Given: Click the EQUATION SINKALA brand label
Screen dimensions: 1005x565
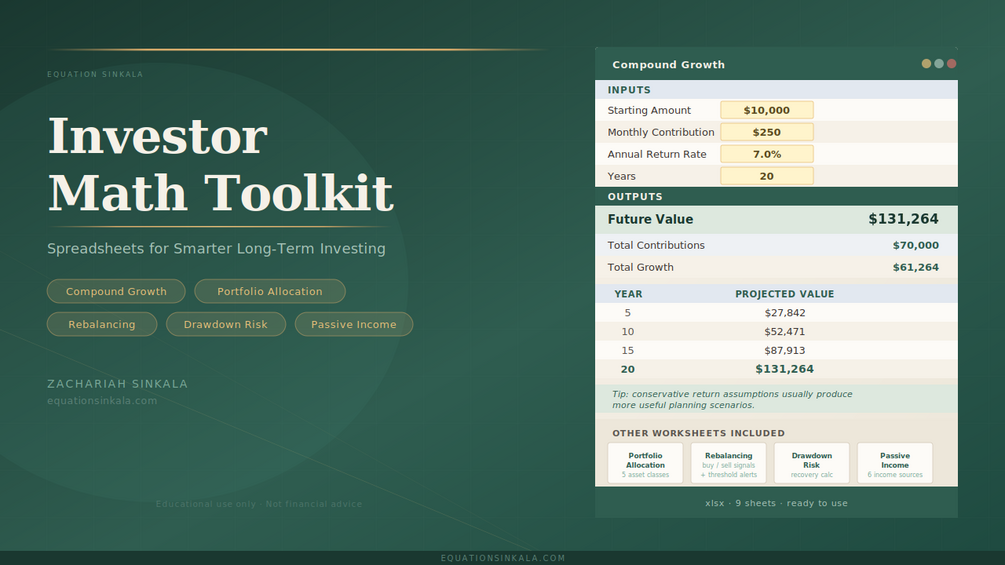Looking at the screenshot, I should 95,74.
